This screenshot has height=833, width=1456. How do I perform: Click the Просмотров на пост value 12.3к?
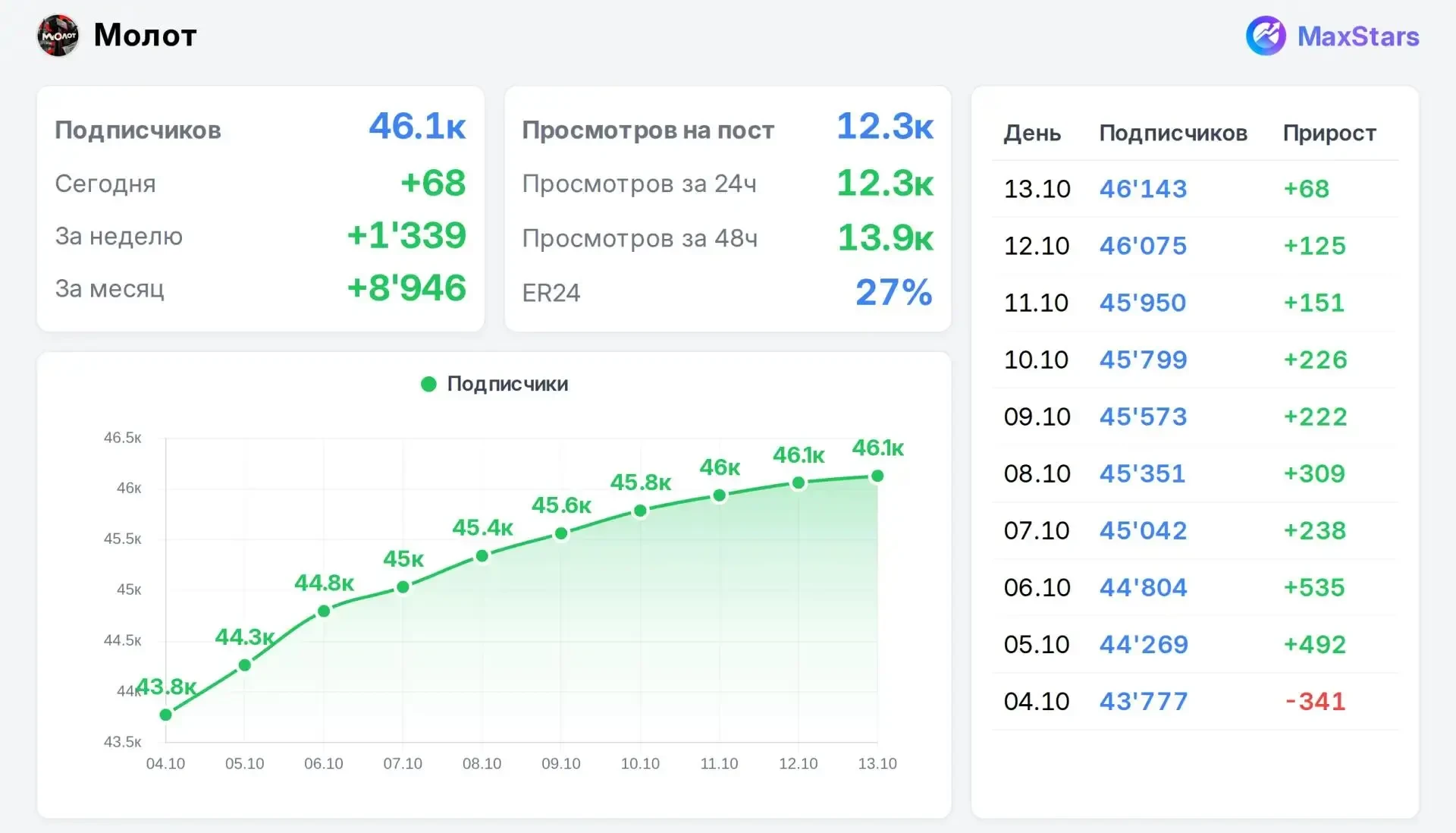[x=885, y=126]
